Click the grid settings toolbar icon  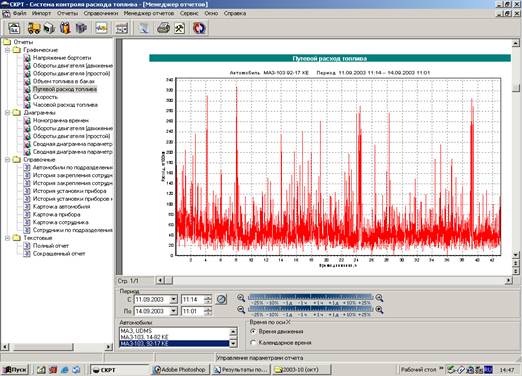(121, 28)
